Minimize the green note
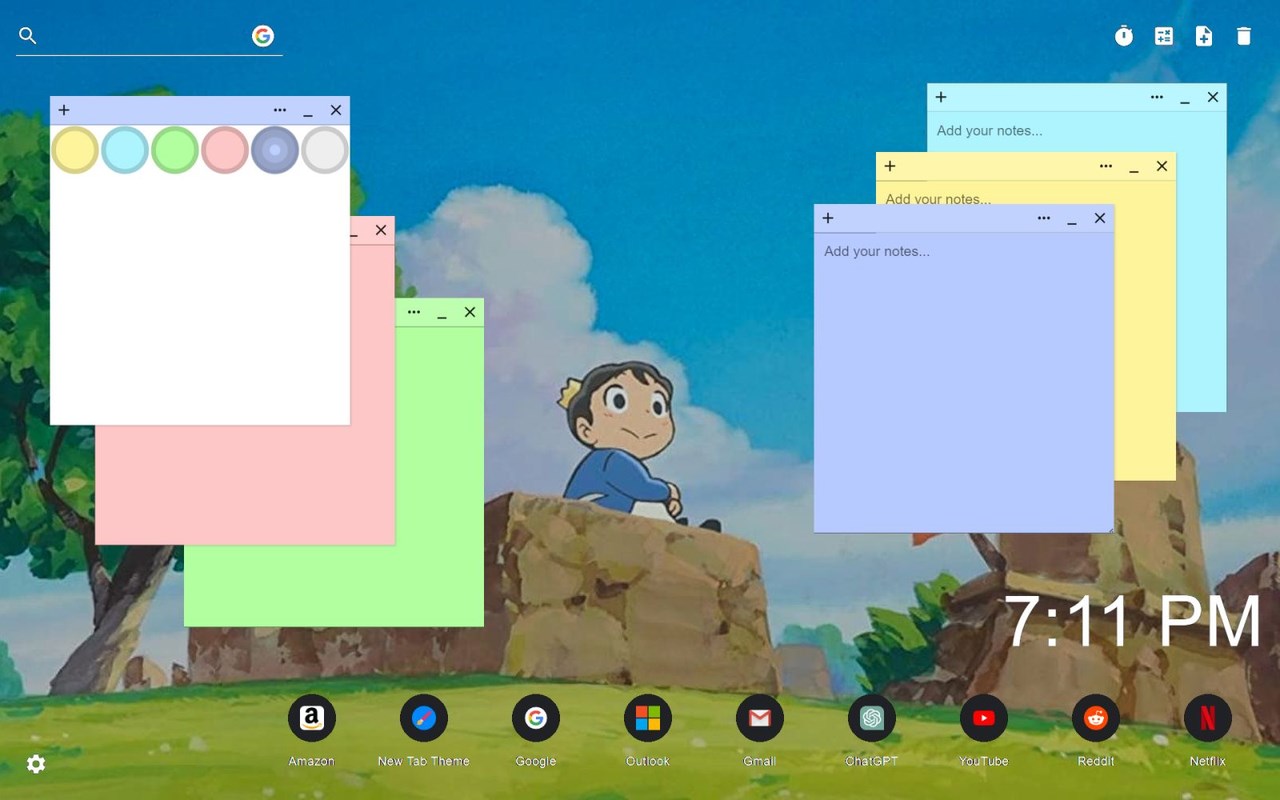Viewport: 1280px width, 800px height. 442,312
